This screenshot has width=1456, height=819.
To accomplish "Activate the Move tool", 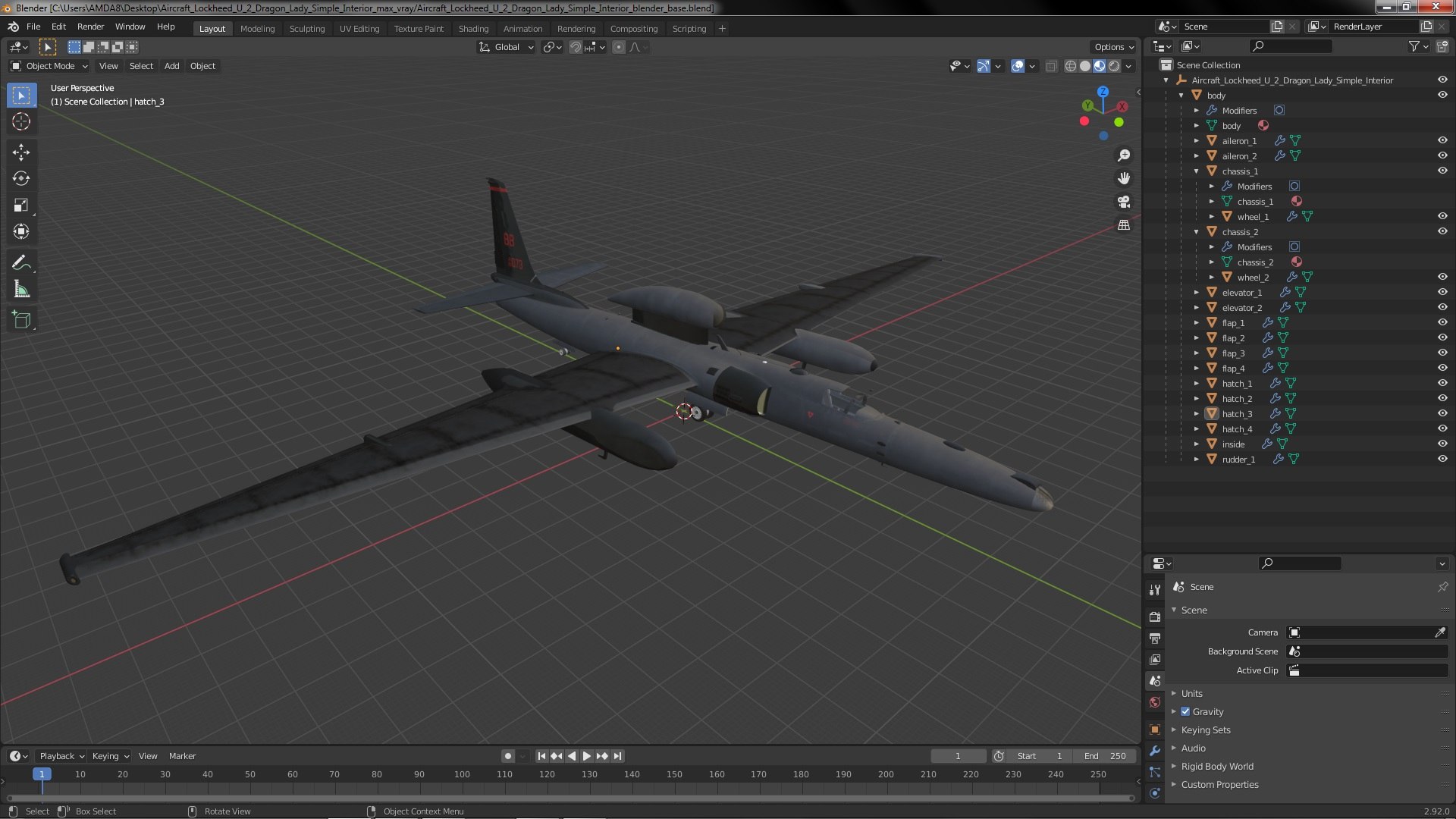I will 21,152.
